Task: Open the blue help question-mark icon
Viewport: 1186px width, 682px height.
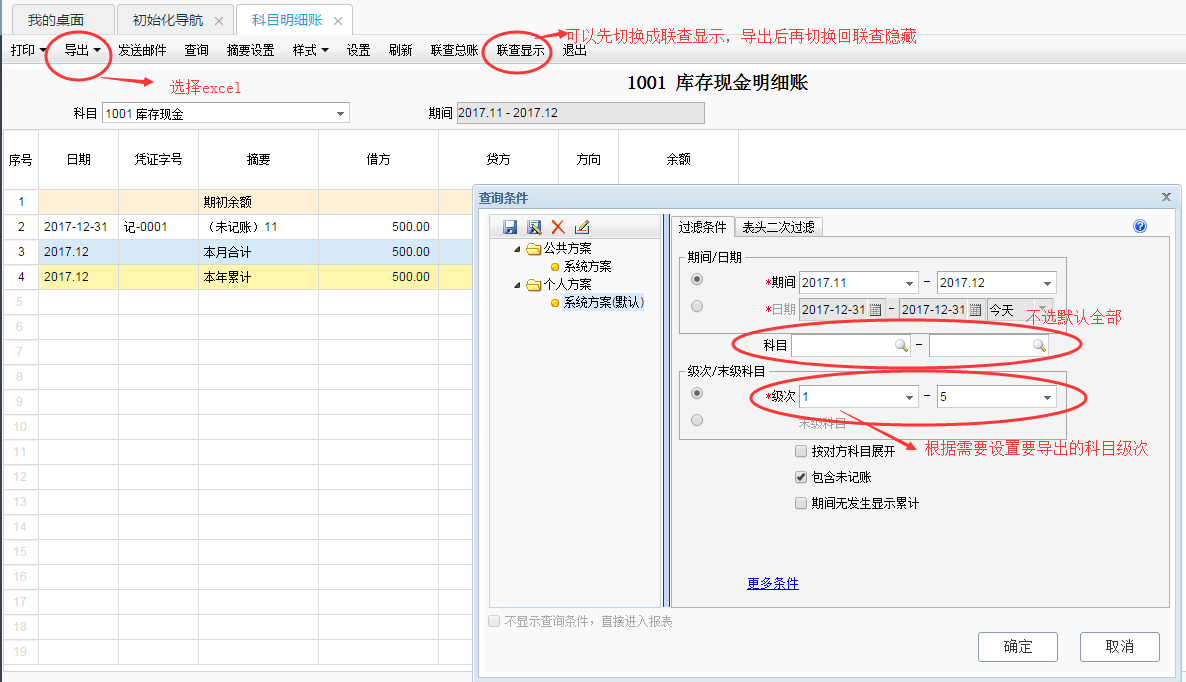Action: [x=1140, y=227]
